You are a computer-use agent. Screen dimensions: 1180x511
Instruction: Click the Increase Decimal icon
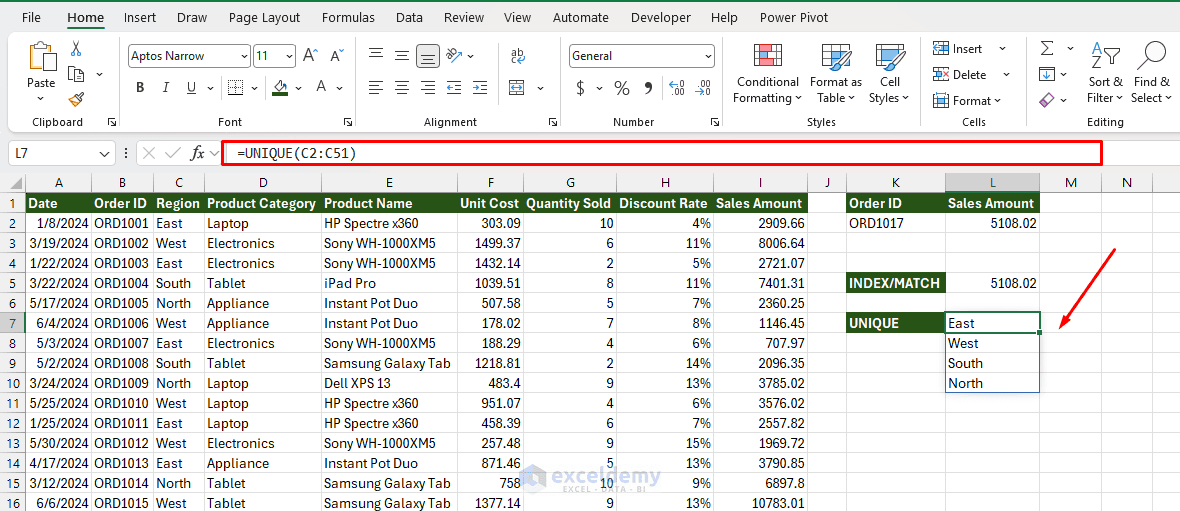point(677,88)
